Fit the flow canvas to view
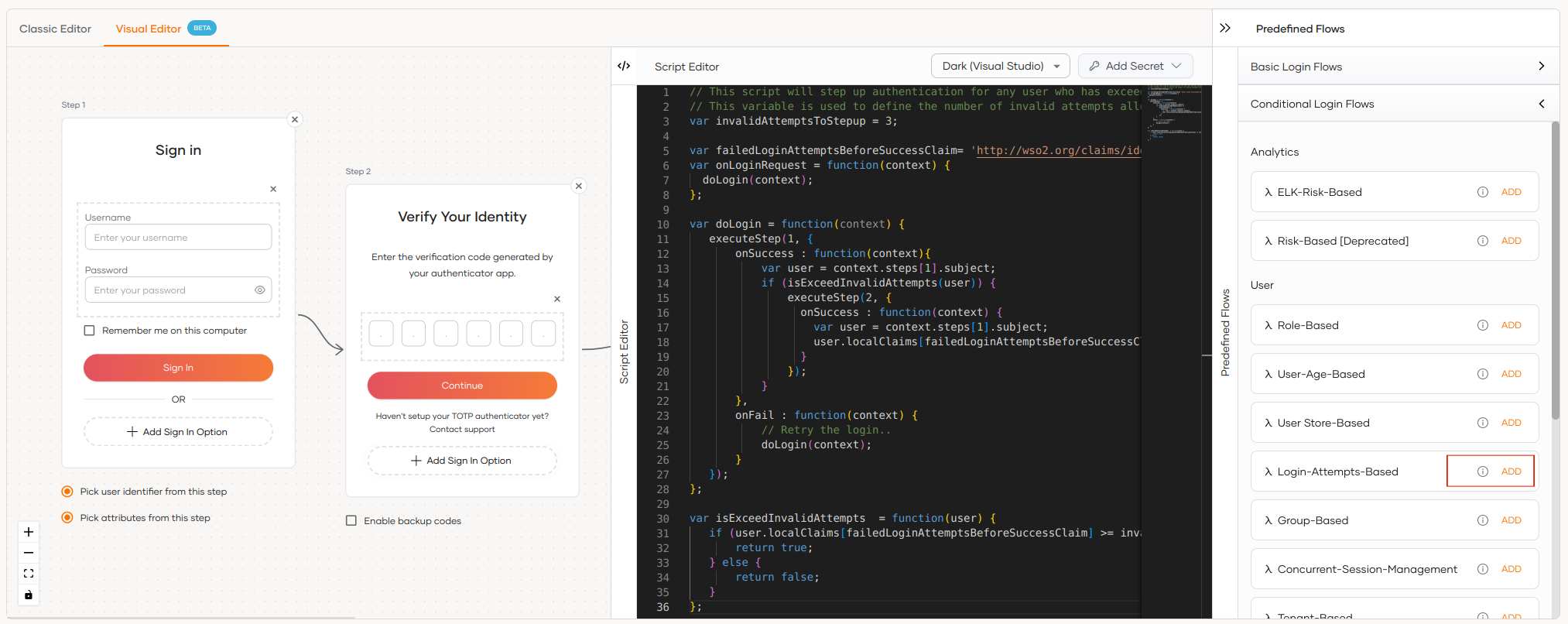The height and width of the screenshot is (624, 1568). [29, 574]
